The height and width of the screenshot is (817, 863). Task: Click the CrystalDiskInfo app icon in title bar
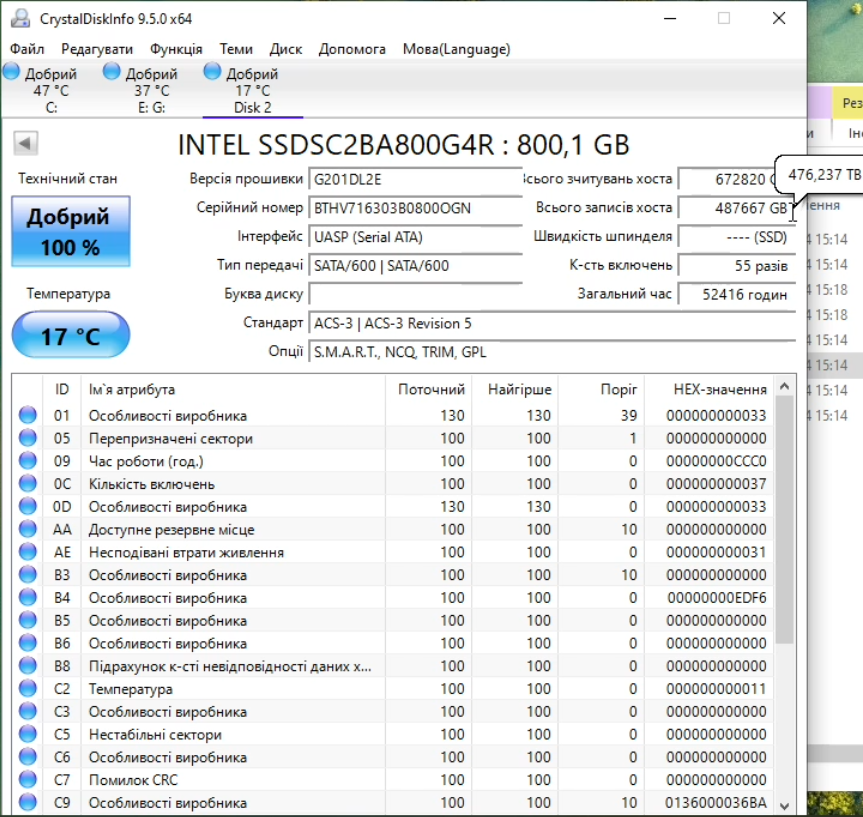(x=20, y=18)
